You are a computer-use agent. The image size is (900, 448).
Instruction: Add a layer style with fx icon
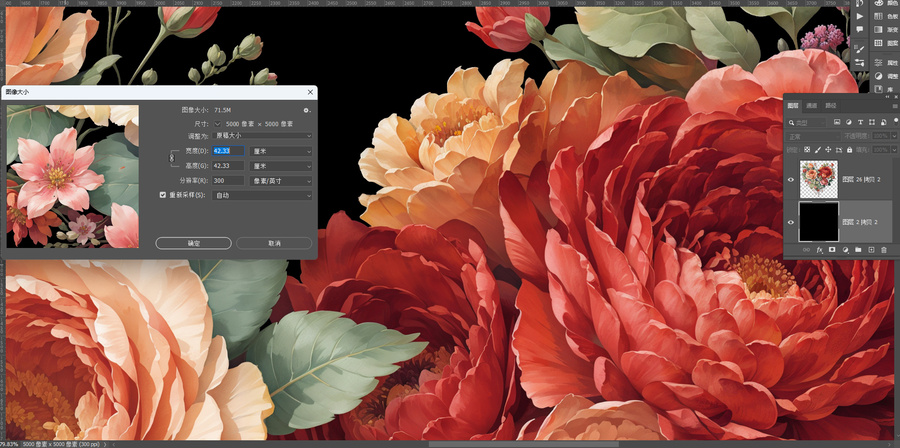click(820, 250)
